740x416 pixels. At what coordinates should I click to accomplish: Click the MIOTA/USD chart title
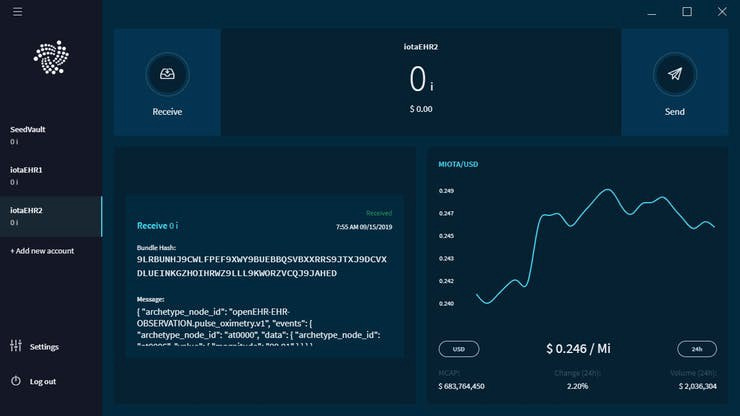pyautogui.click(x=458, y=164)
